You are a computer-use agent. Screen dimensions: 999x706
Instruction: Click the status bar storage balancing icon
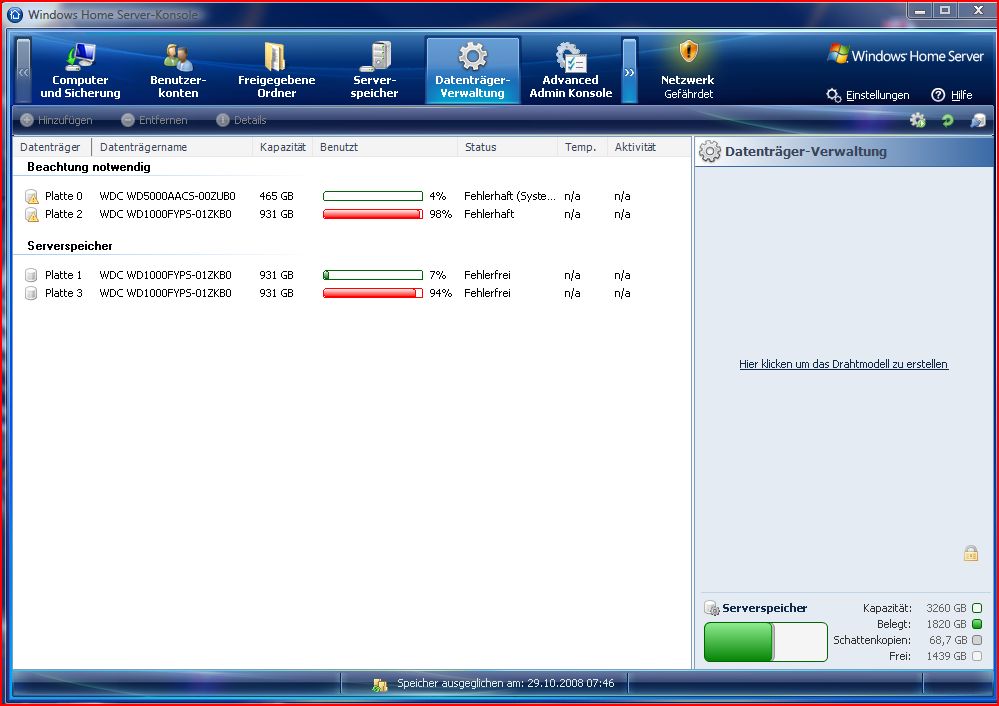(x=380, y=684)
